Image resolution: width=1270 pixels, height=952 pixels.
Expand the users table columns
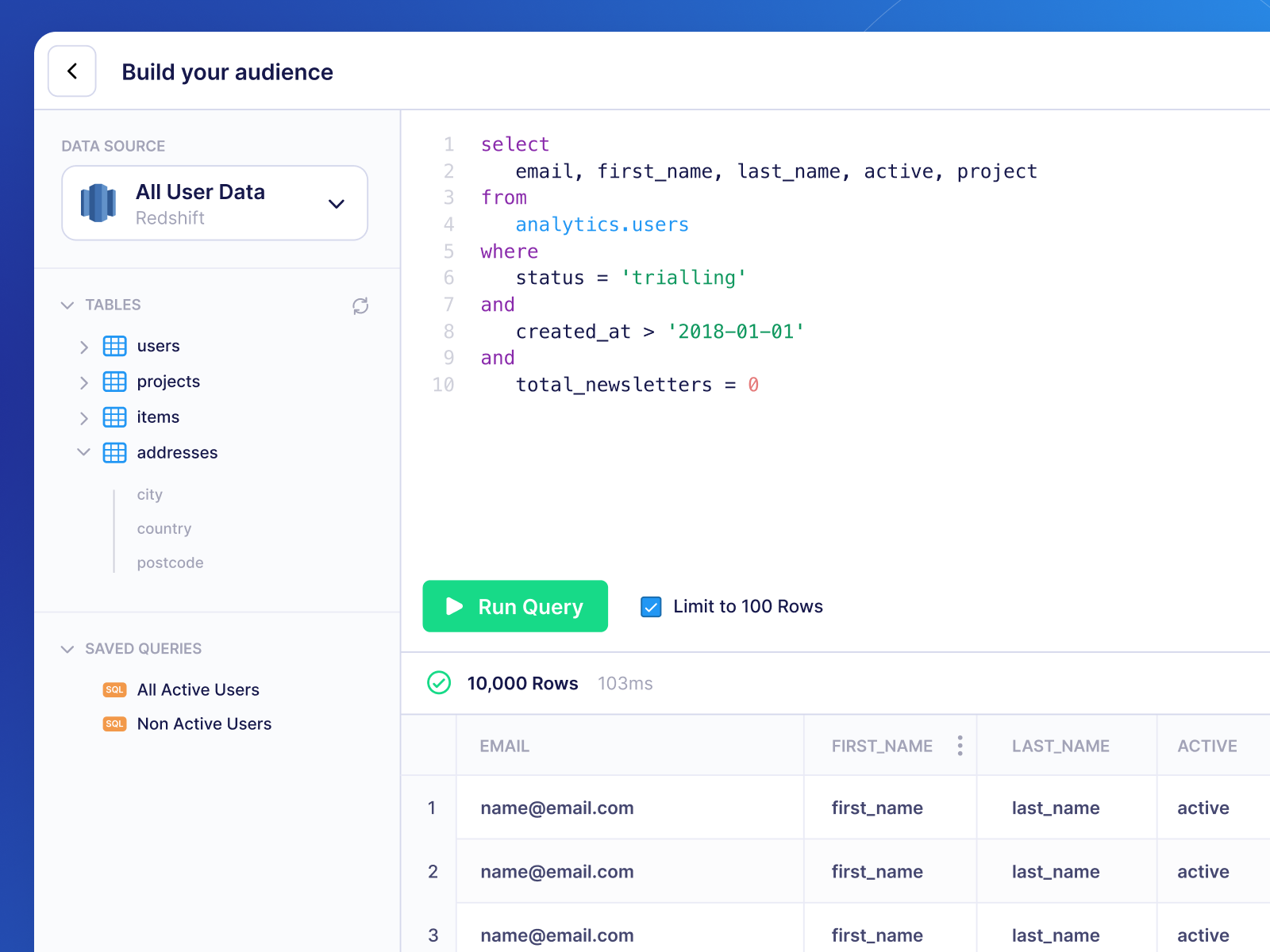click(83, 346)
